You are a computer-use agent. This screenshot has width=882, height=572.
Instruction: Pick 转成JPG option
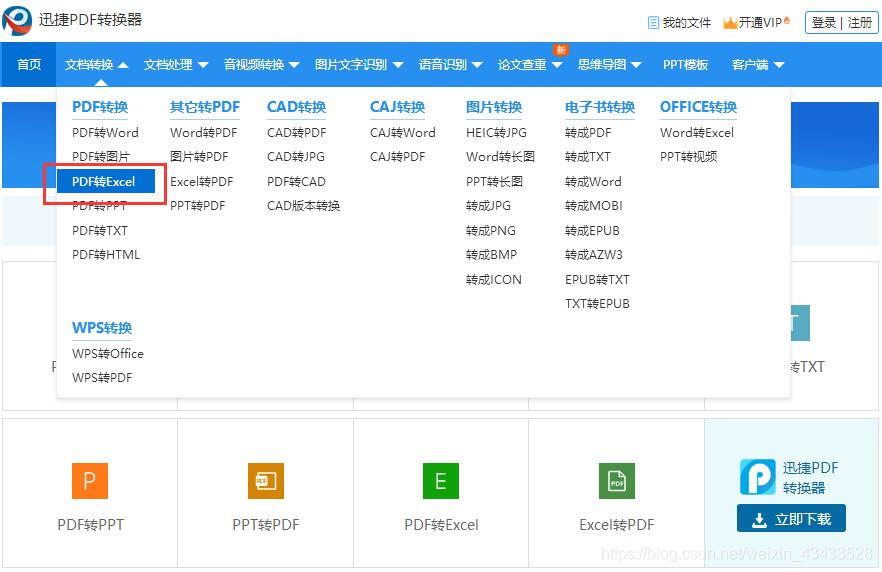click(488, 206)
